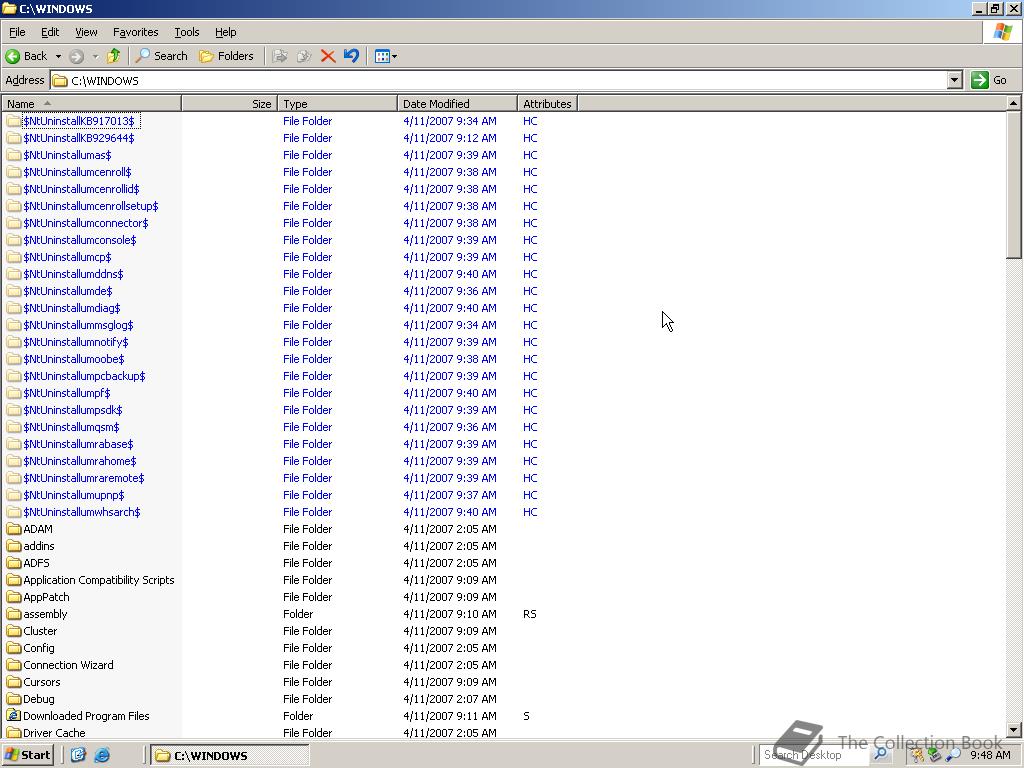This screenshot has width=1024, height=768.
Task: Click the Move To toolbar icon
Action: pyautogui.click(x=280, y=56)
